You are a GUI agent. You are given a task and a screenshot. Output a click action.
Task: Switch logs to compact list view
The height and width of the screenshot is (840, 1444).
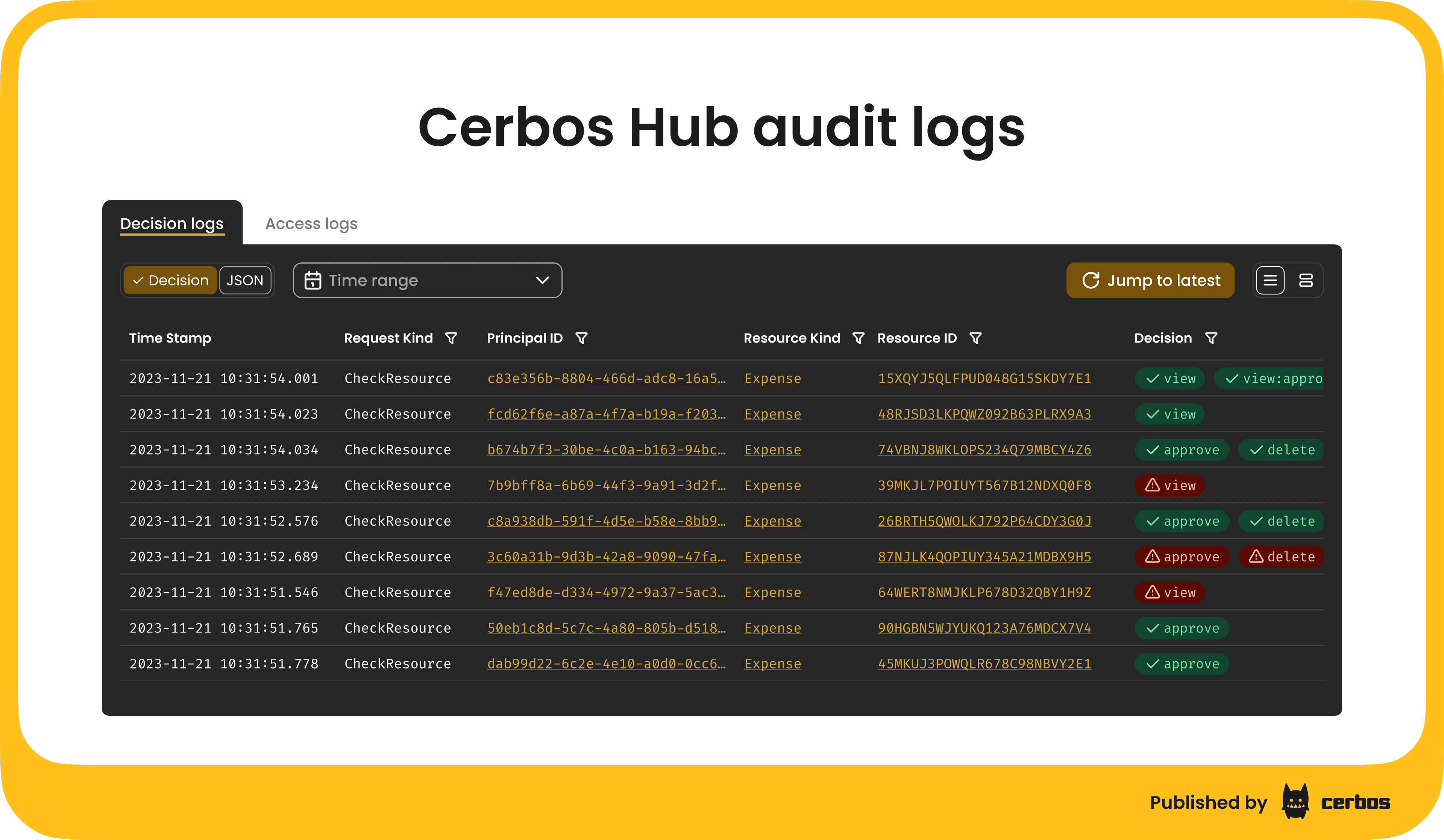(x=1270, y=280)
